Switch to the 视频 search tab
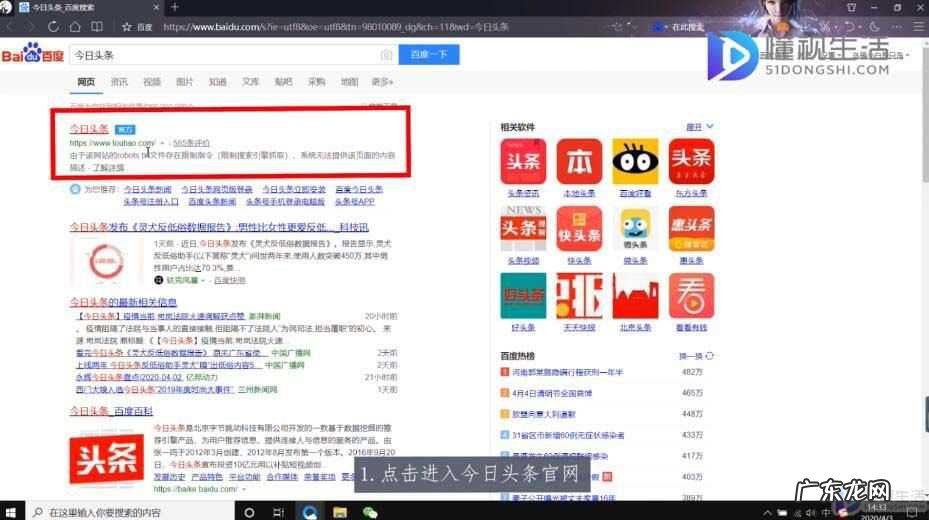Image resolution: width=929 pixels, height=520 pixels. click(x=152, y=82)
